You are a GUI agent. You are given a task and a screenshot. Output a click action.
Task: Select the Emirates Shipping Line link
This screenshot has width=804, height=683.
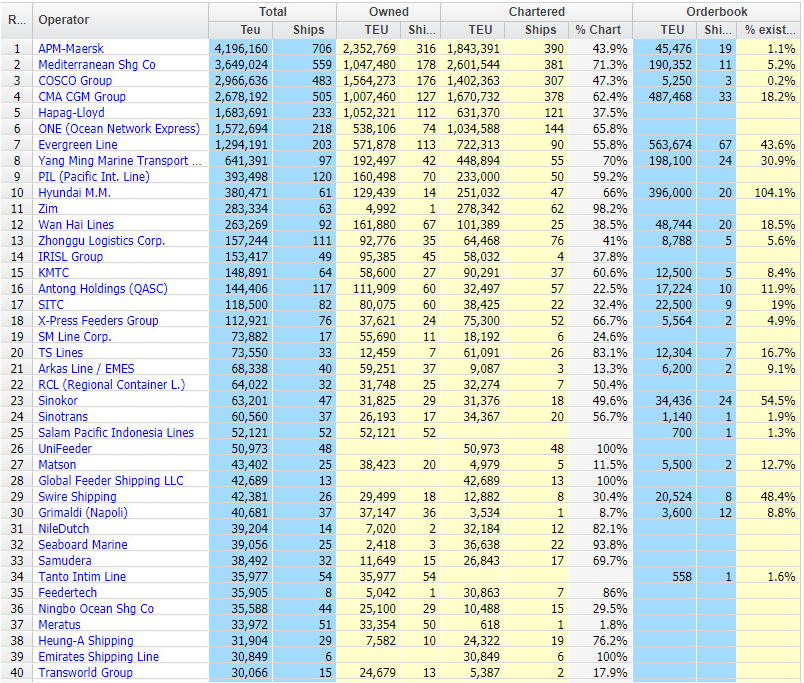[x=98, y=657]
